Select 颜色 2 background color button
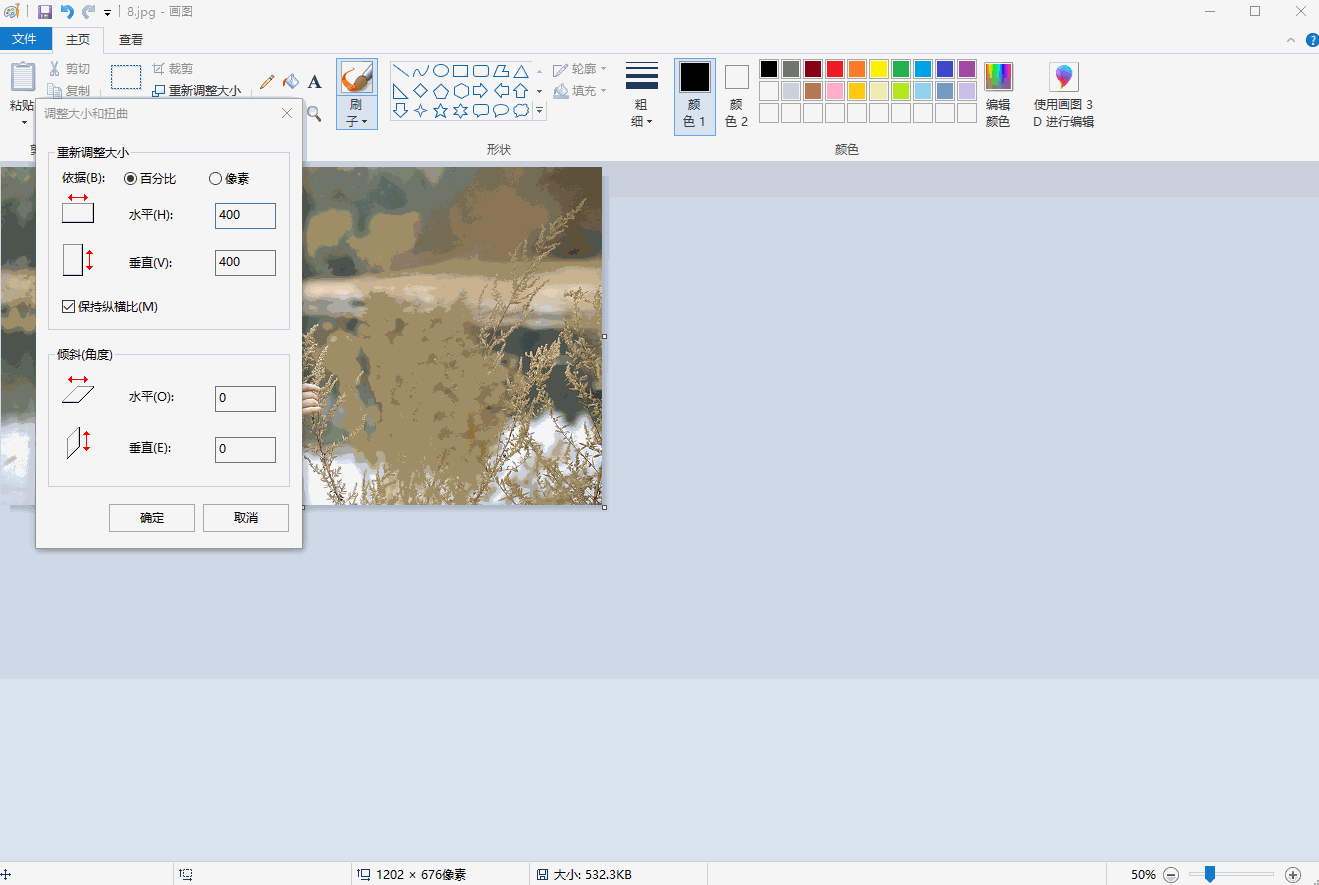This screenshot has width=1319, height=885. pos(737,96)
